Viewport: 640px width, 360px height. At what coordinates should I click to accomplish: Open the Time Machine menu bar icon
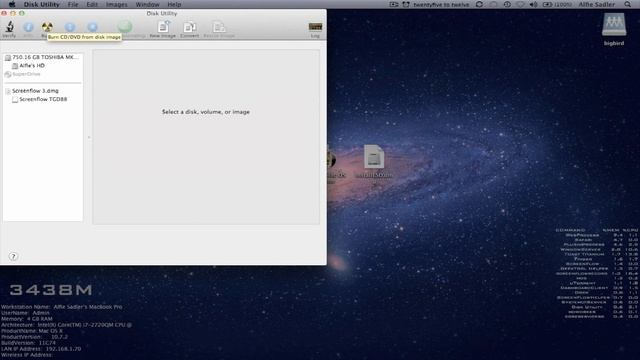pyautogui.click(x=507, y=4)
